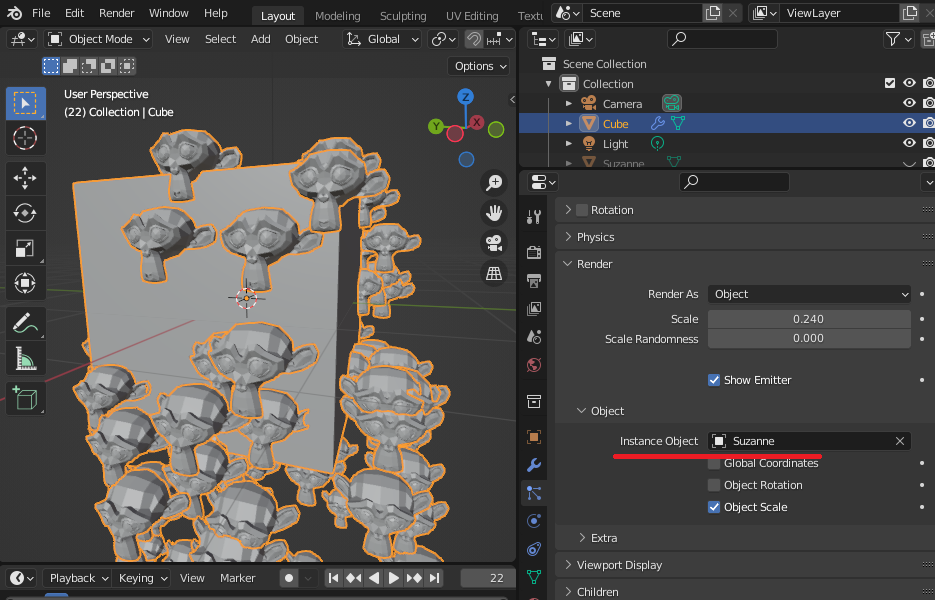This screenshot has width=935, height=600.
Task: Play the animation forward
Action: pos(394,578)
